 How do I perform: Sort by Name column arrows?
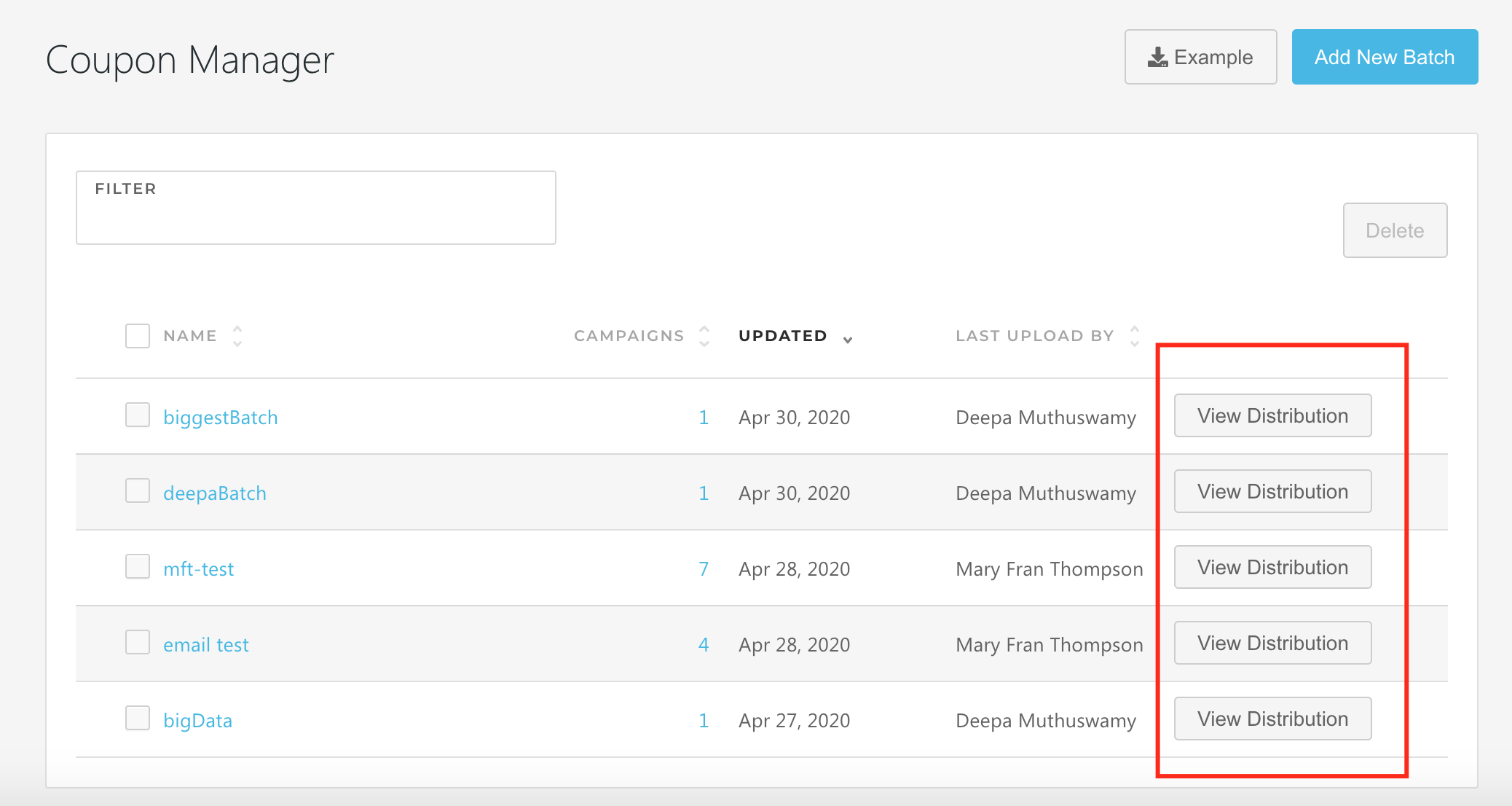[x=237, y=336]
